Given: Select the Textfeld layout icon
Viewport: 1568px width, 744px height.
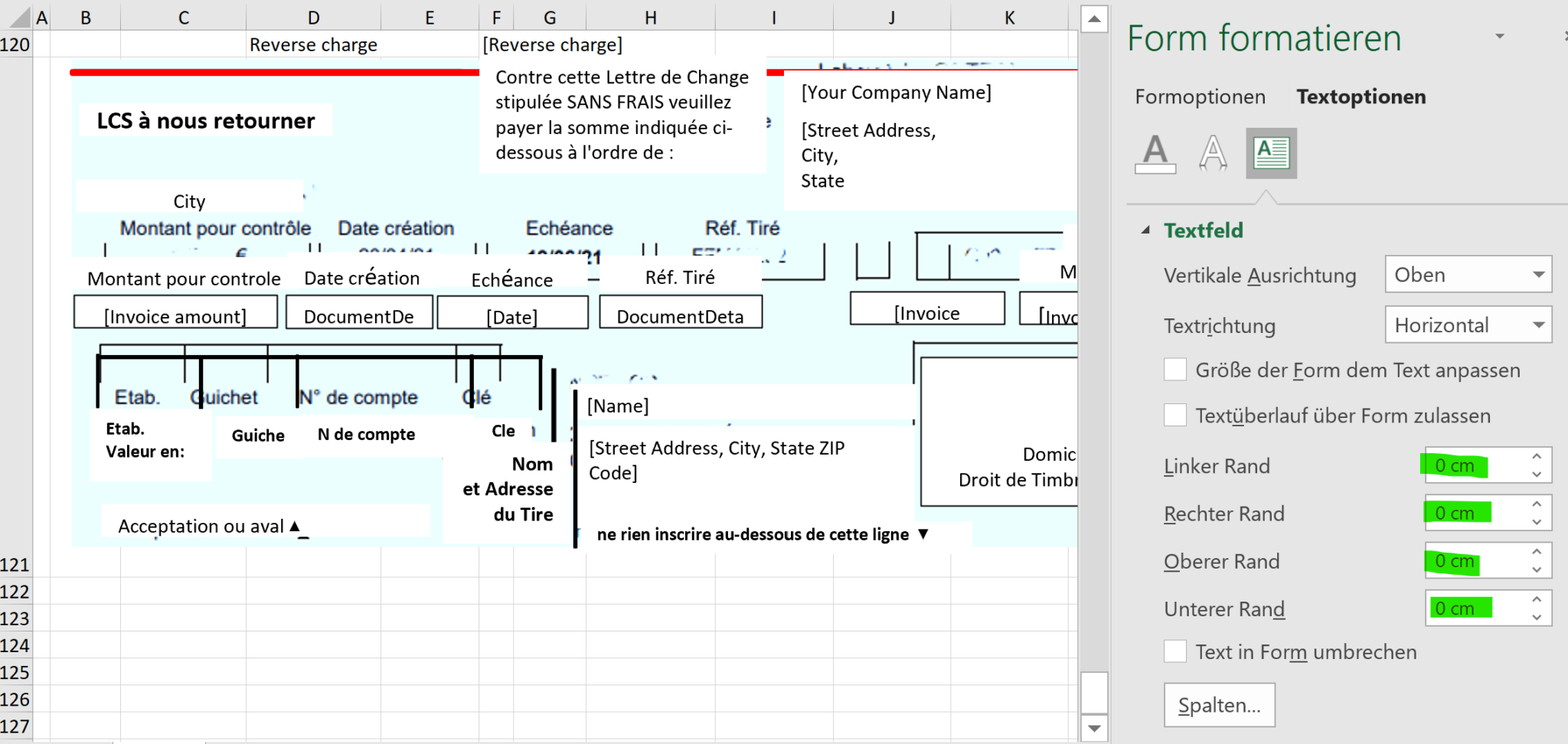Looking at the screenshot, I should click(1272, 152).
